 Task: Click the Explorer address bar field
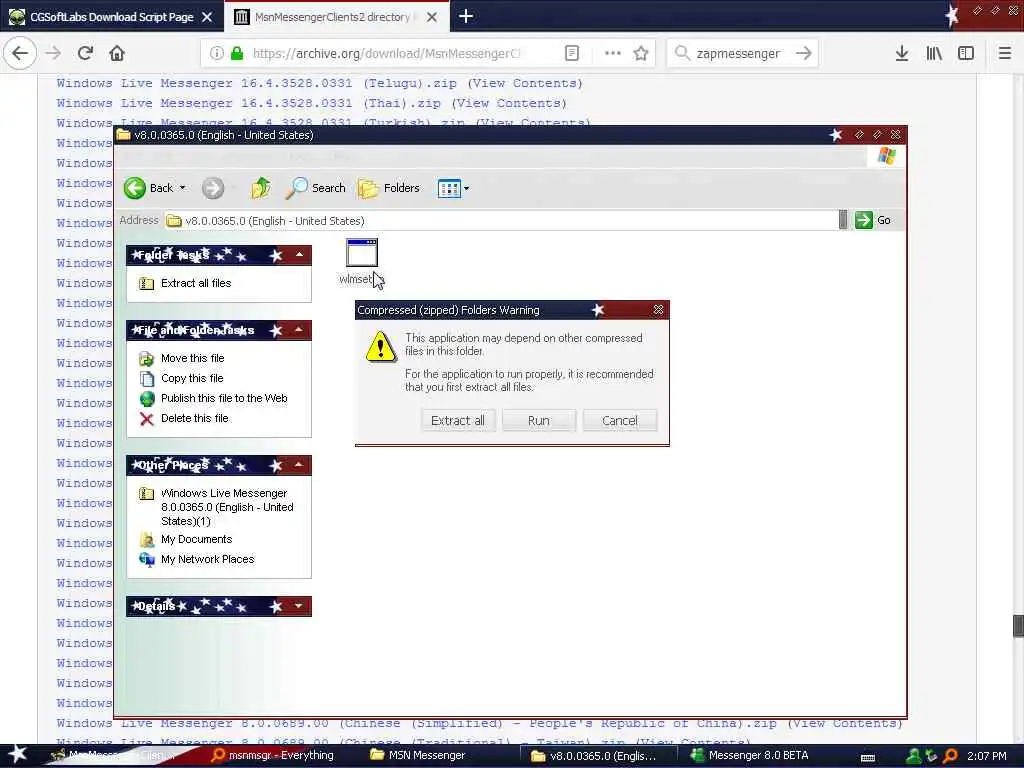point(502,221)
